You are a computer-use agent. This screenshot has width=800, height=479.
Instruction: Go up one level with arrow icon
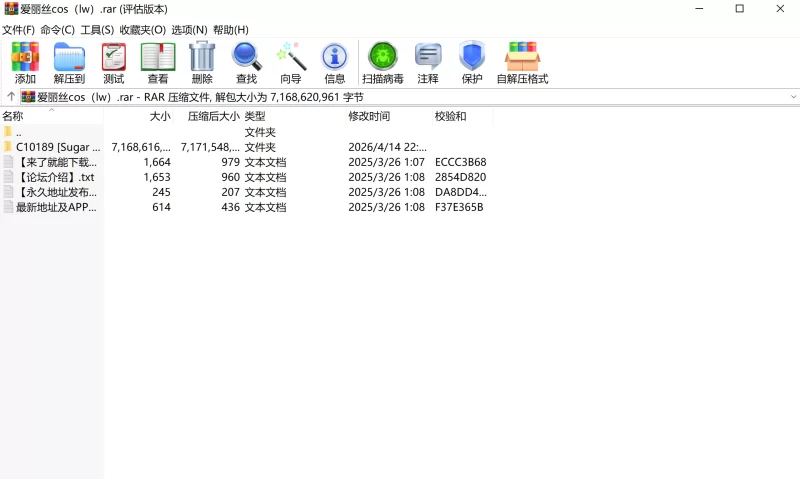[11, 96]
